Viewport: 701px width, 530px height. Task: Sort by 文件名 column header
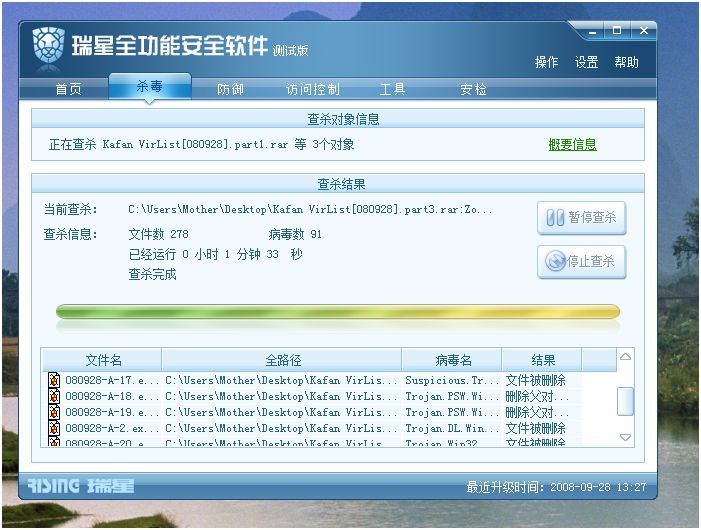[x=102, y=360]
